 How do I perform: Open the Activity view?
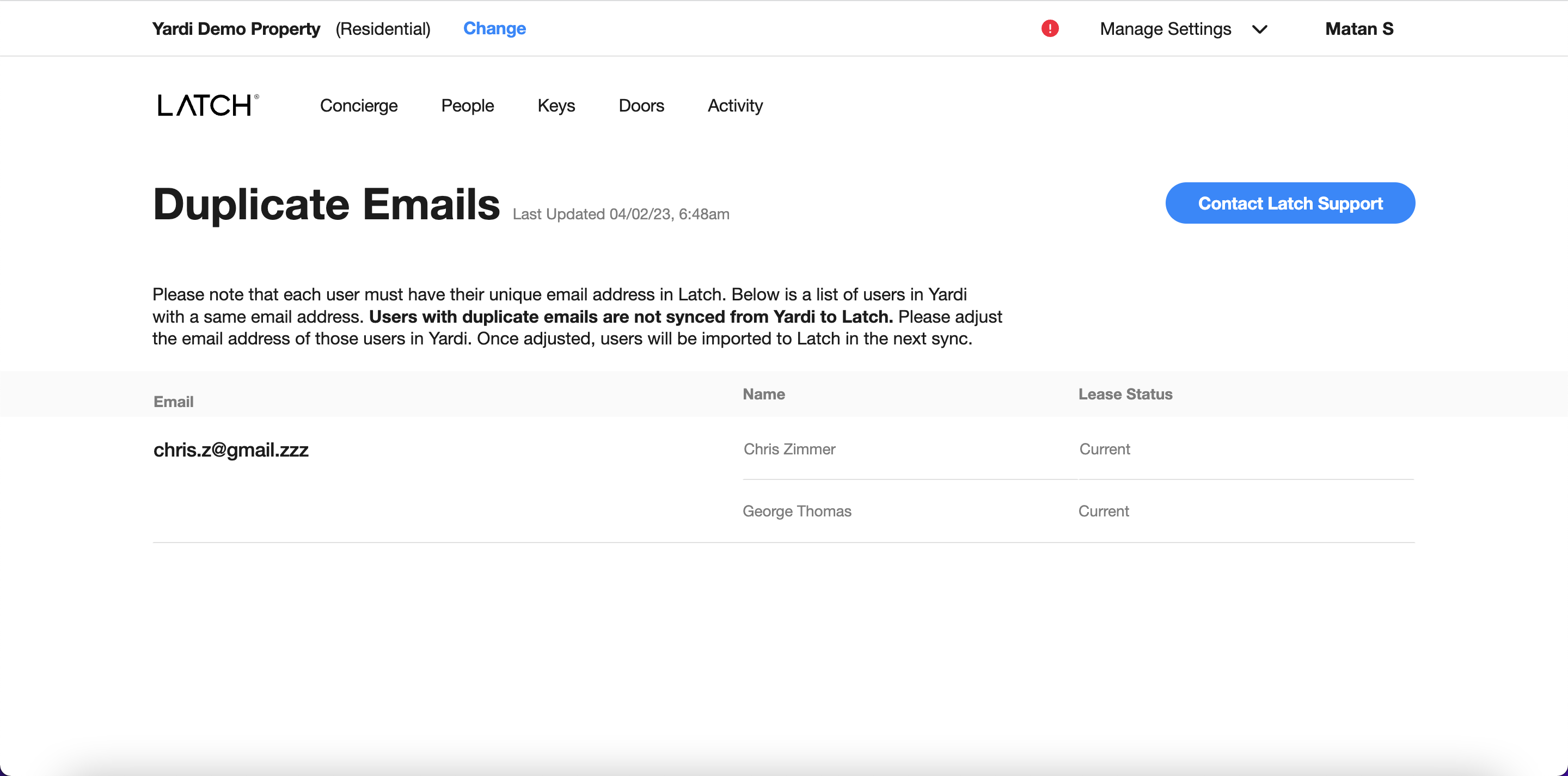[734, 105]
